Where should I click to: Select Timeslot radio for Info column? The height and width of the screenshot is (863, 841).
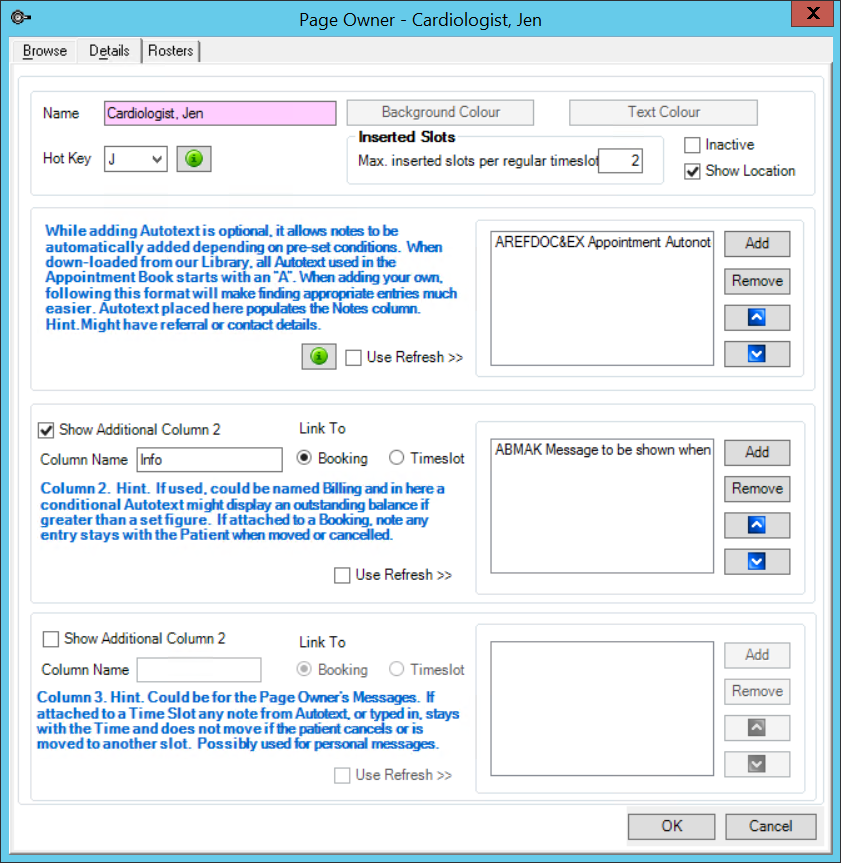(396, 458)
